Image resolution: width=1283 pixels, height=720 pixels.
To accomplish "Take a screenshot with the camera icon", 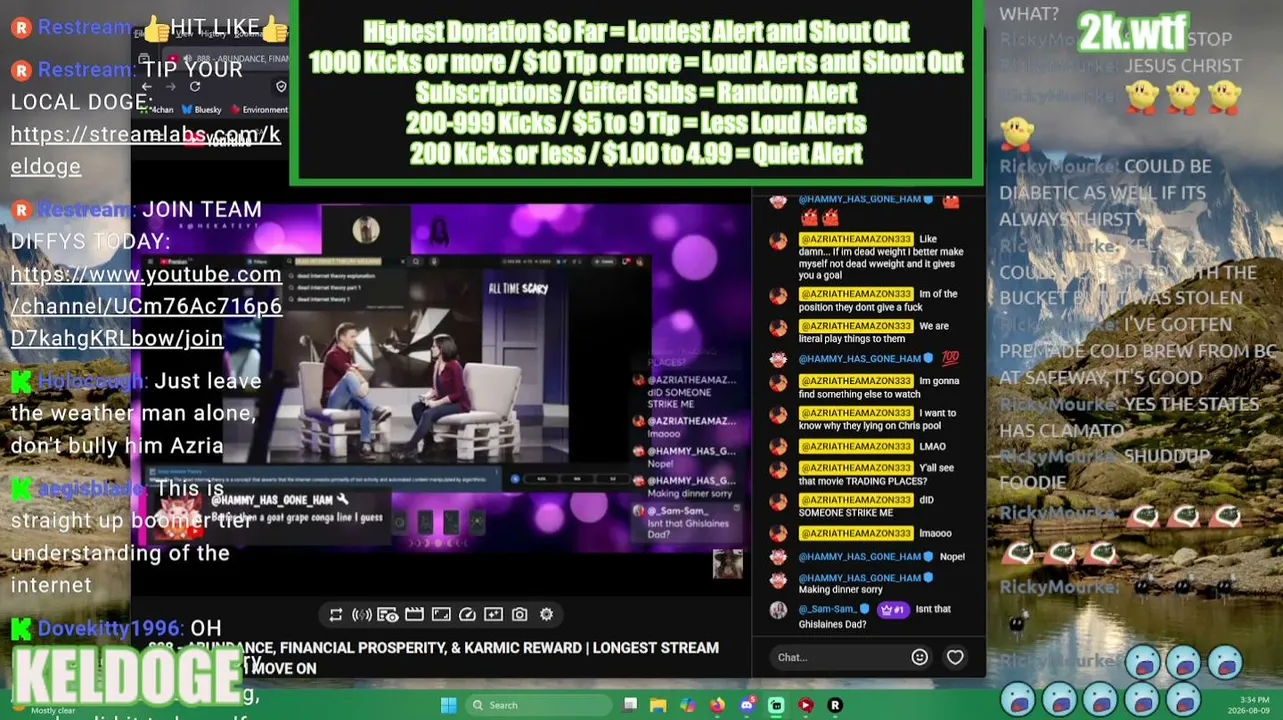I will tap(519, 615).
